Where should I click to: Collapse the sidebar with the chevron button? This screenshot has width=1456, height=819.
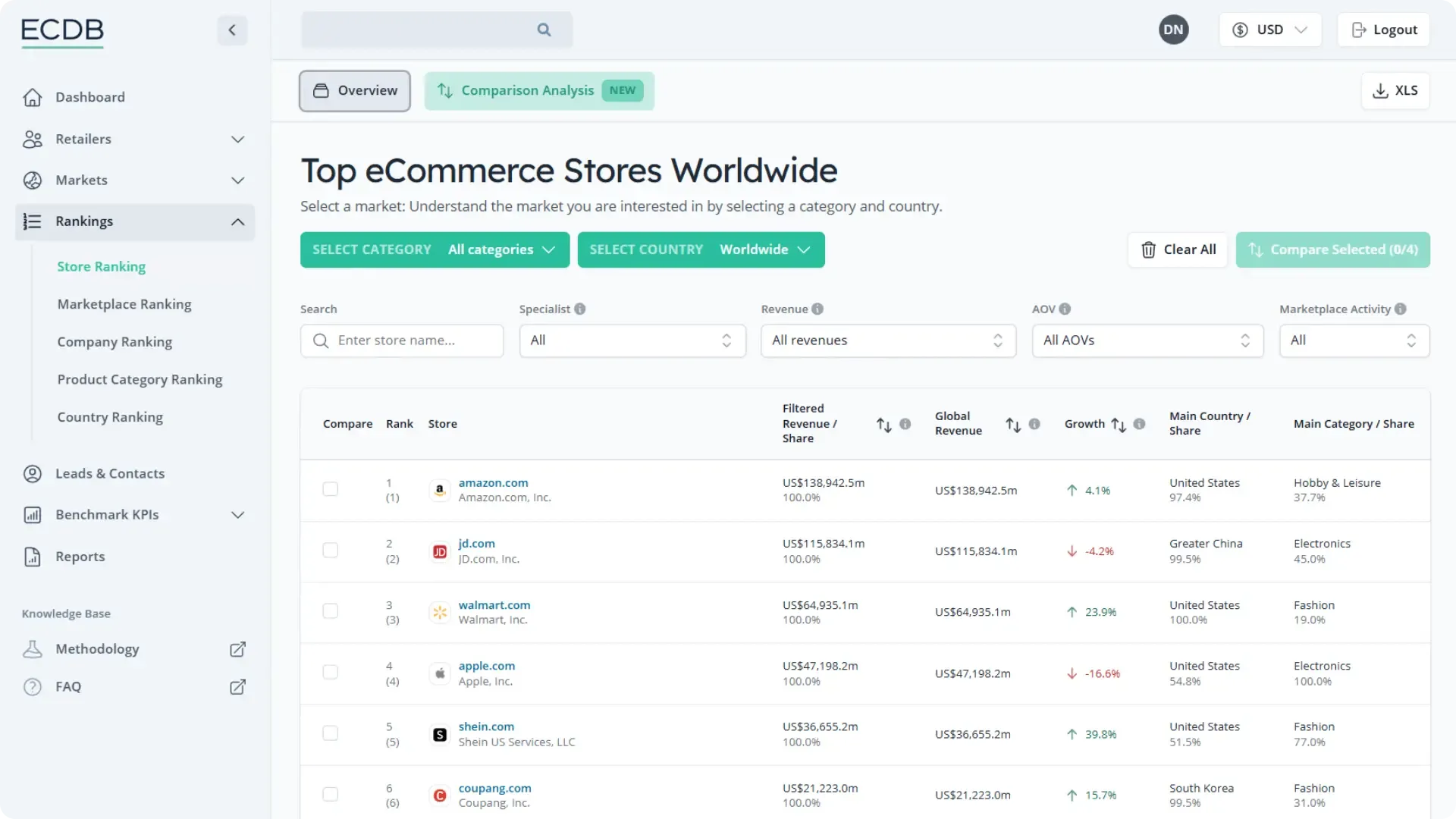click(232, 30)
